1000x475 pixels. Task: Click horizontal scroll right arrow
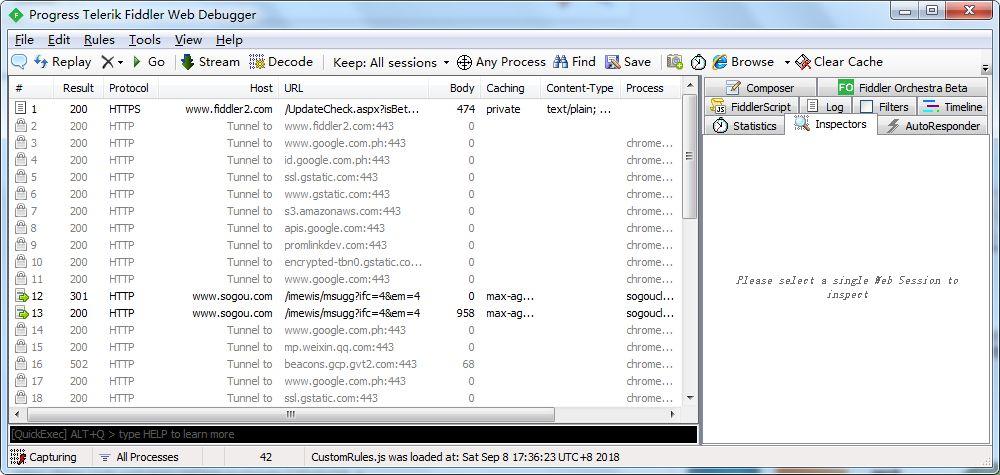(x=673, y=414)
